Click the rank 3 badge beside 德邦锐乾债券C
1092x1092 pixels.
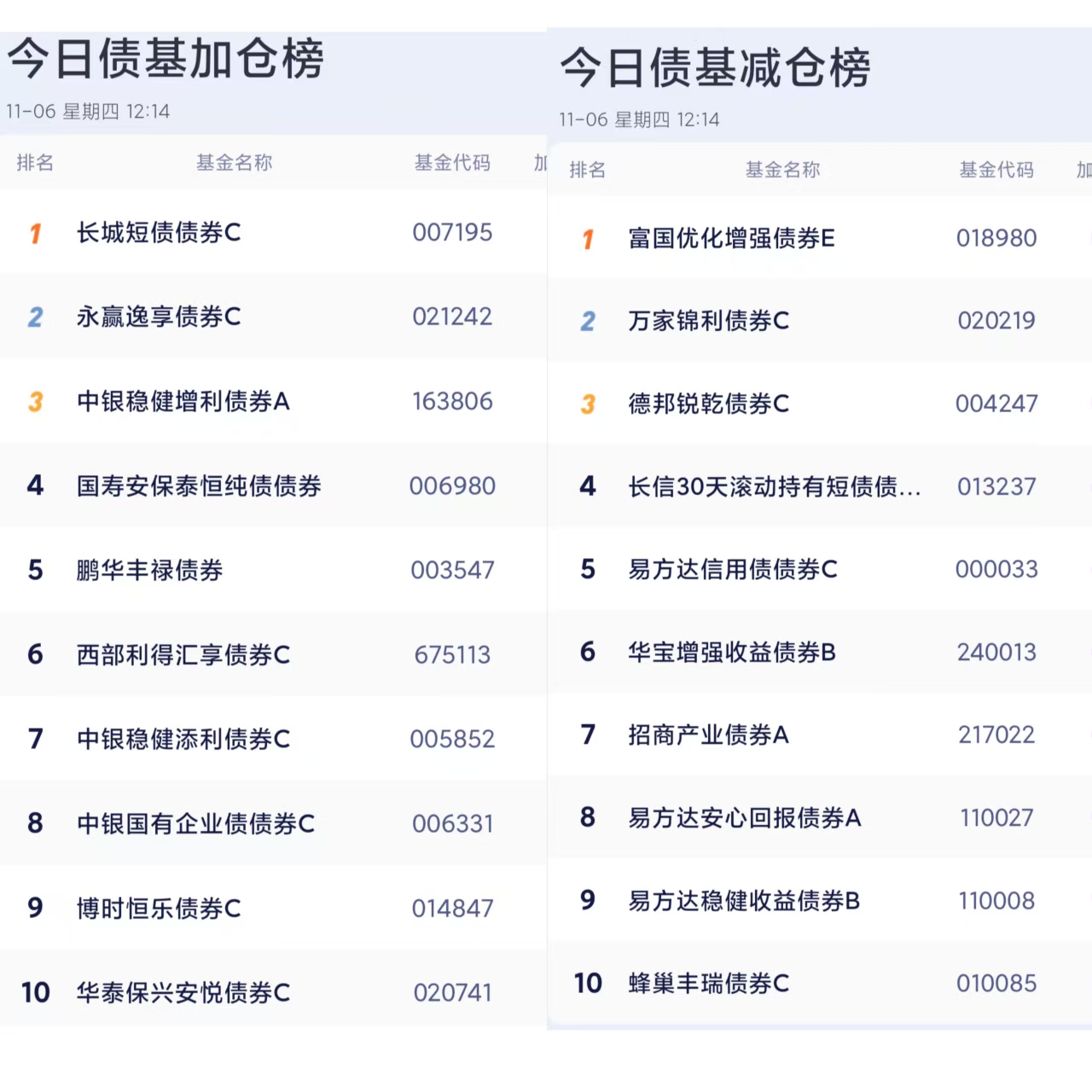[588, 404]
